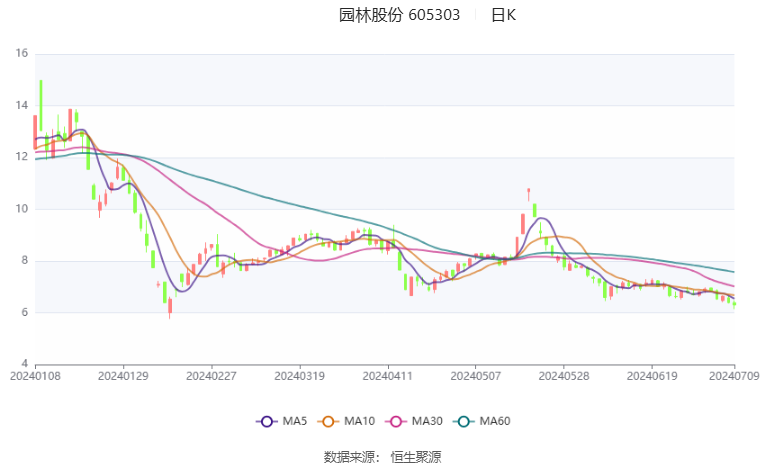This screenshot has height=465, width=765.
Task: Click the data source text 恒生聚源
Action: point(416,457)
